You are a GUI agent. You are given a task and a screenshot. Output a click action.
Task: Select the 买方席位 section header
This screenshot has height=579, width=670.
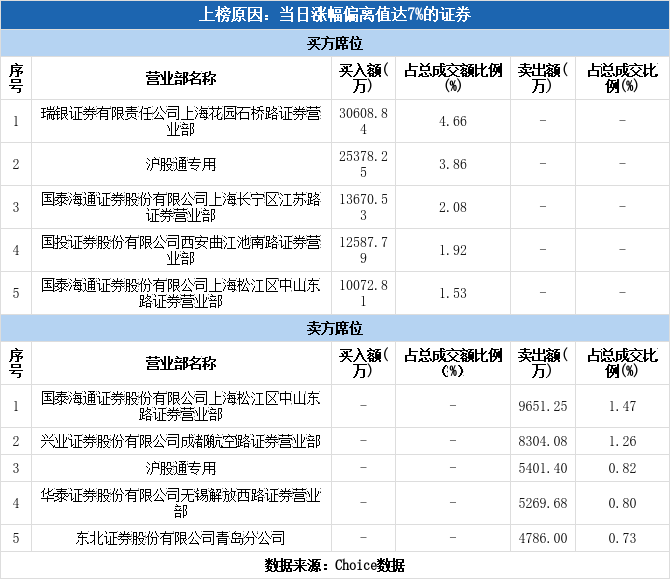(335, 43)
